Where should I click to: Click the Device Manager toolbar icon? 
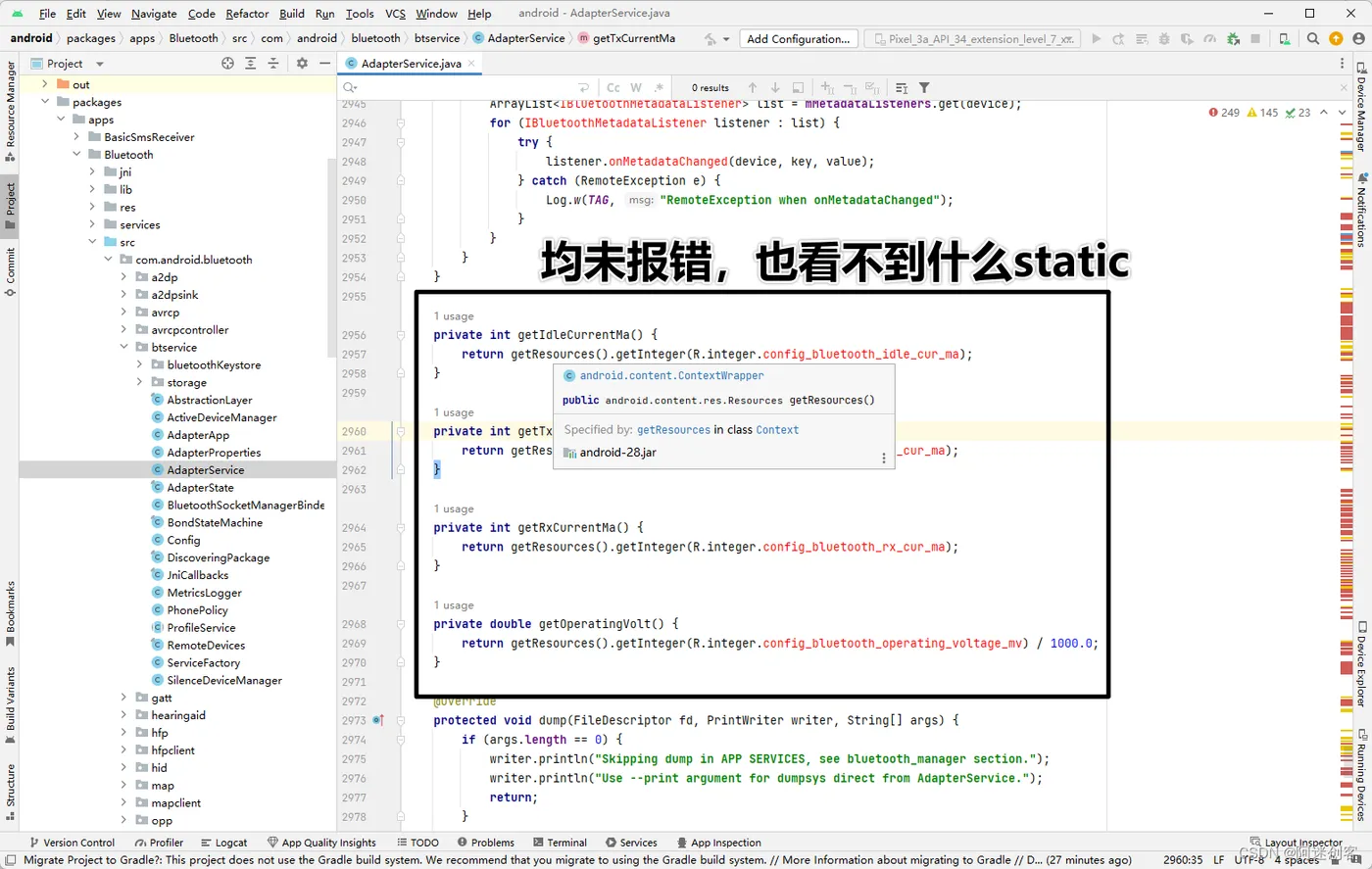pyautogui.click(x=1285, y=39)
